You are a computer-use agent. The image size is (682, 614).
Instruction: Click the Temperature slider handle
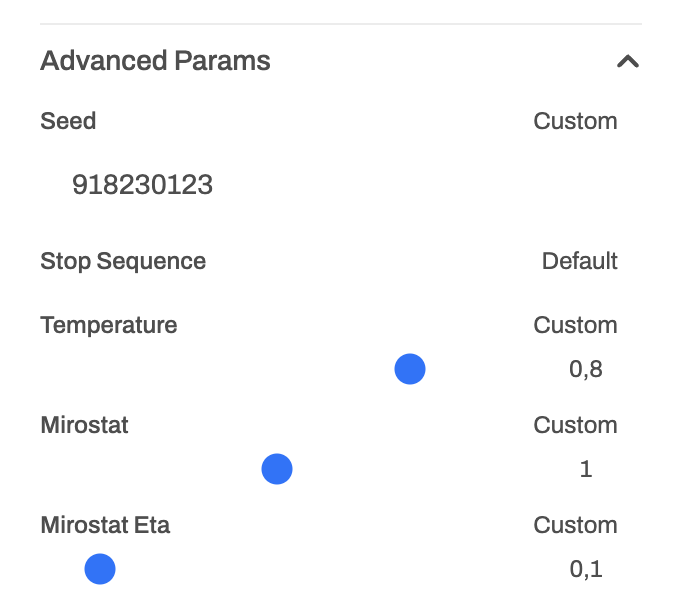(x=410, y=370)
